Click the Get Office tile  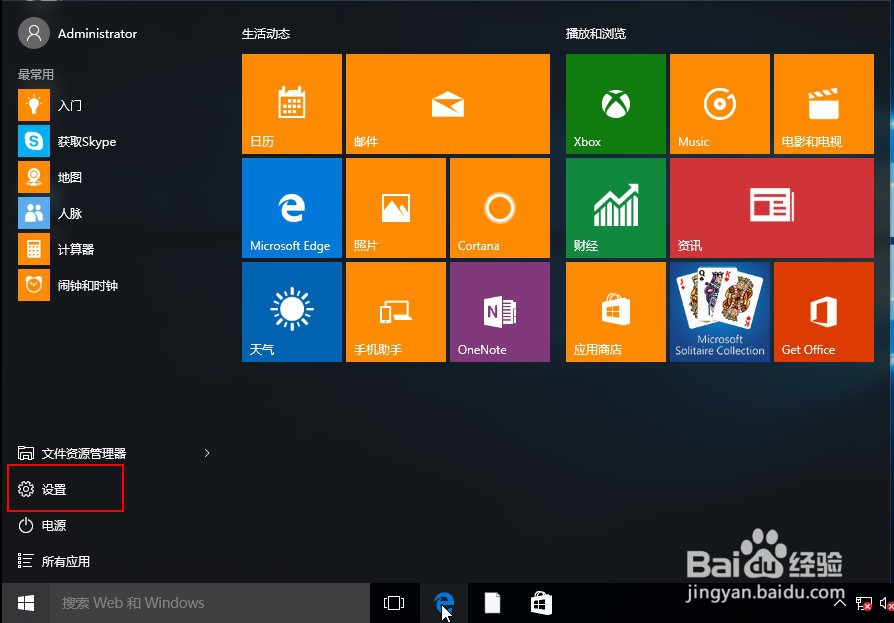(824, 312)
